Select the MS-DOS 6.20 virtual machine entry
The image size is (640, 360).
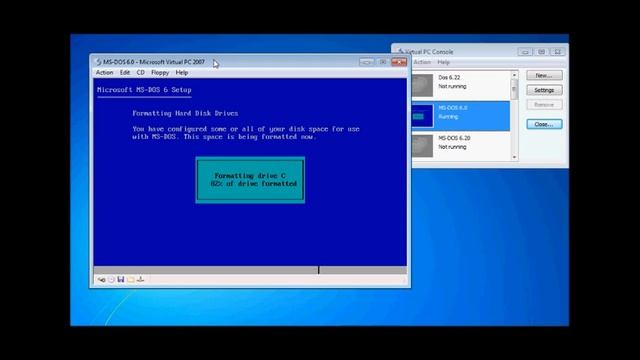pyautogui.click(x=460, y=146)
